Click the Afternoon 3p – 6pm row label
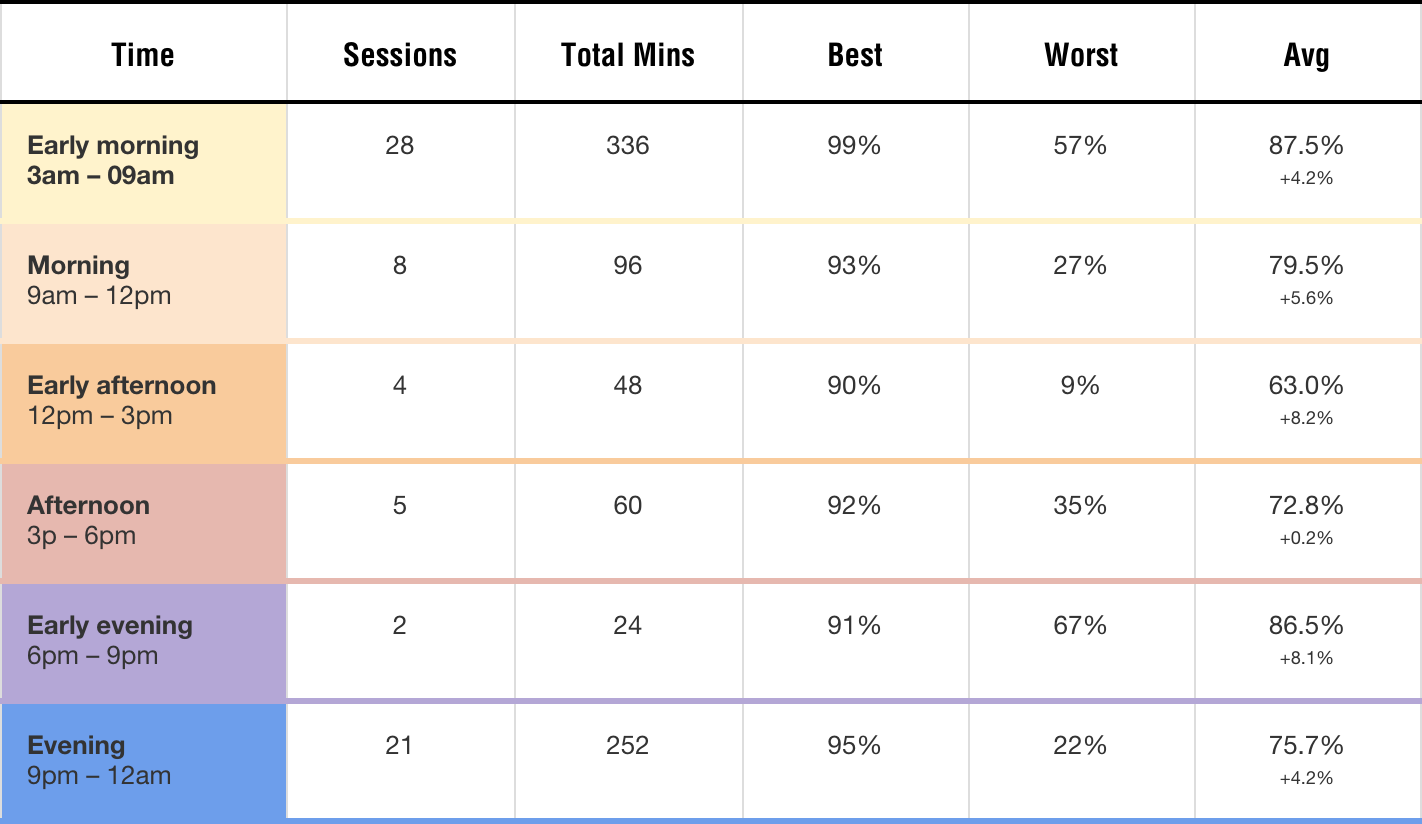Image resolution: width=1422 pixels, height=824 pixels. pyautogui.click(x=88, y=520)
